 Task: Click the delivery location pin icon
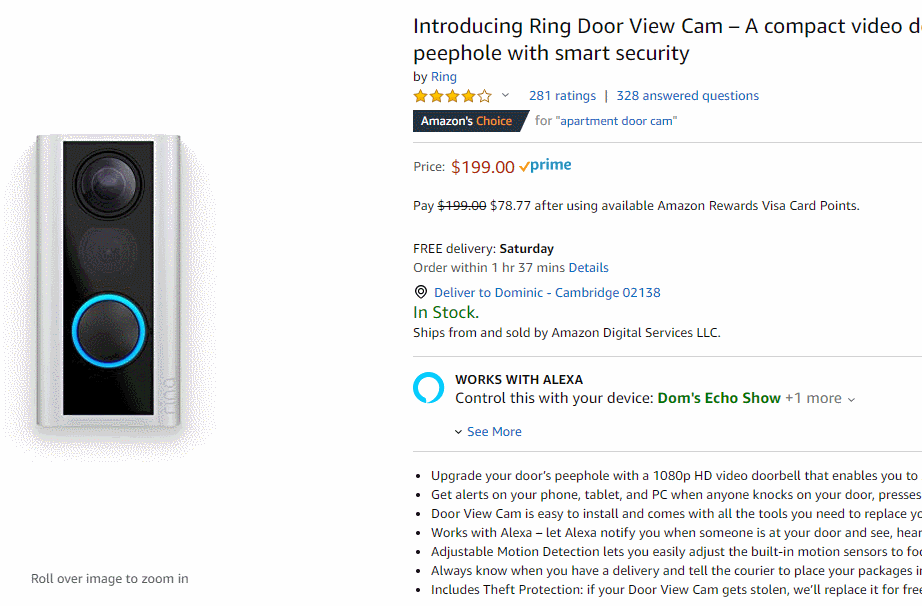tap(421, 292)
